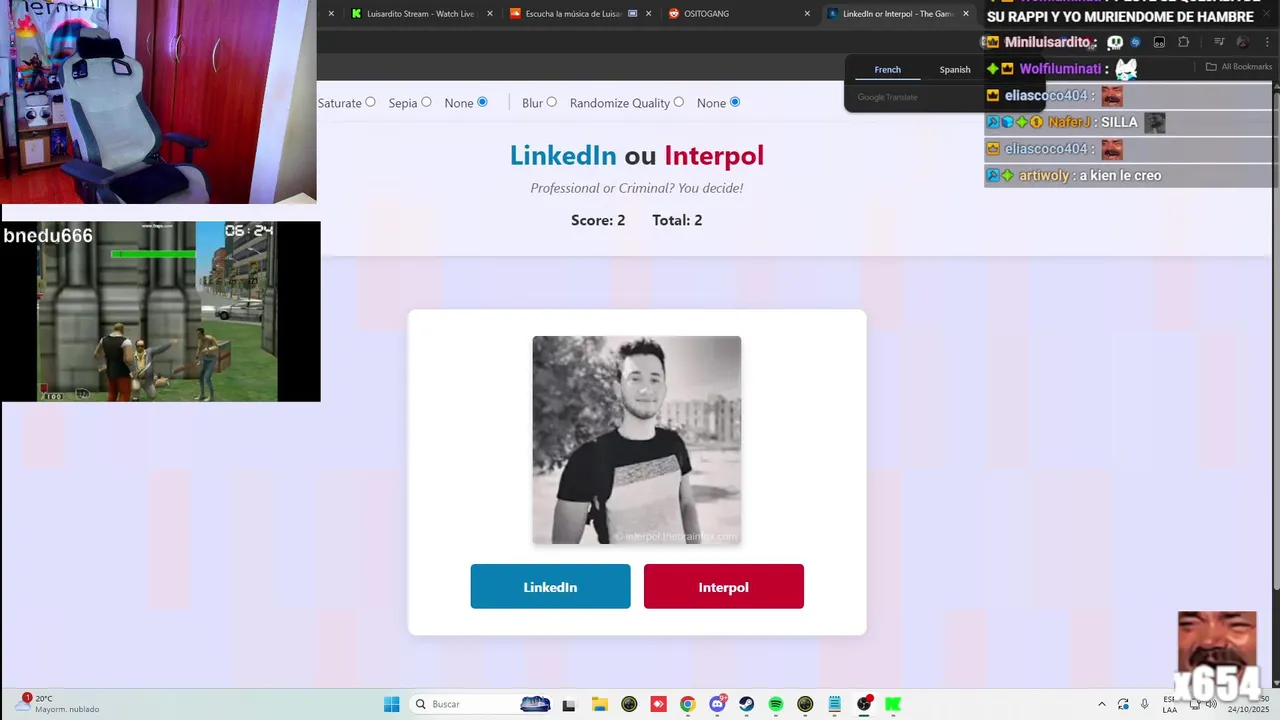1280x720 pixels.
Task: Click the chat username Wolfiluminati
Action: (1060, 69)
